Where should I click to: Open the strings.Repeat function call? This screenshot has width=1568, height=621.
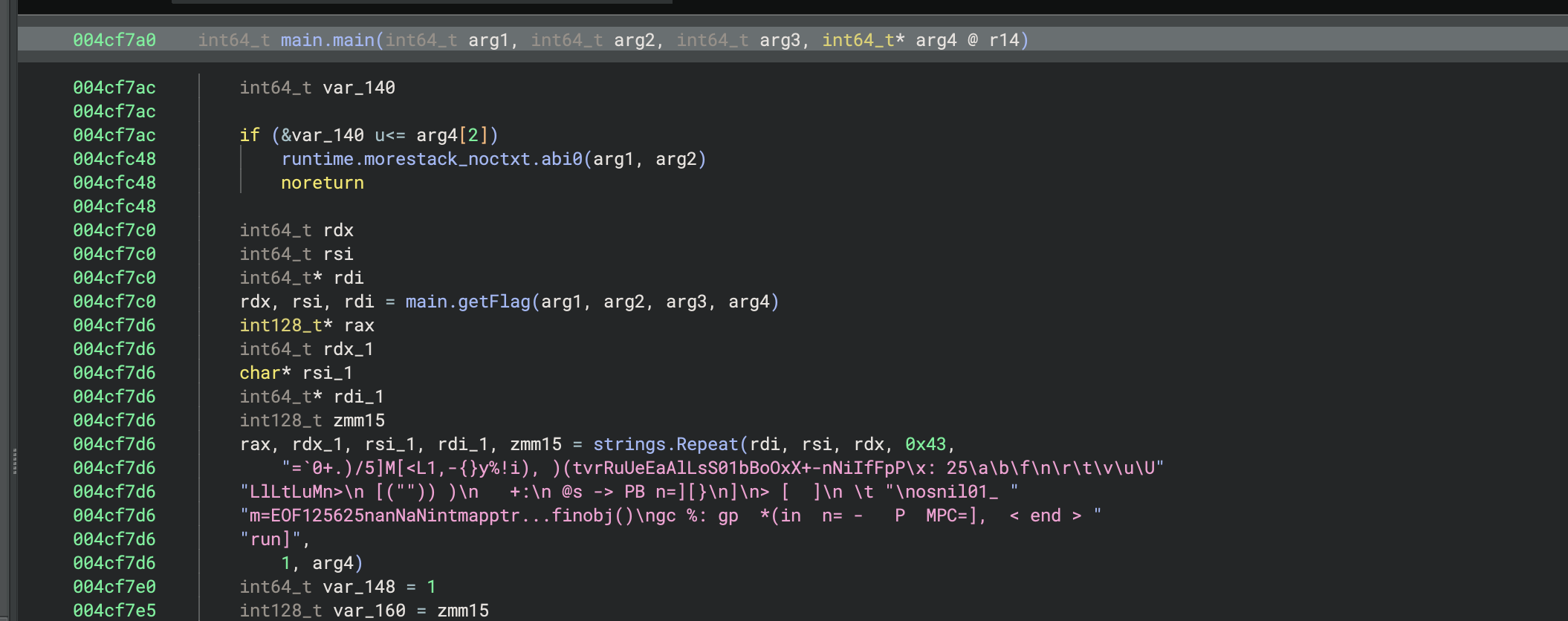(666, 444)
